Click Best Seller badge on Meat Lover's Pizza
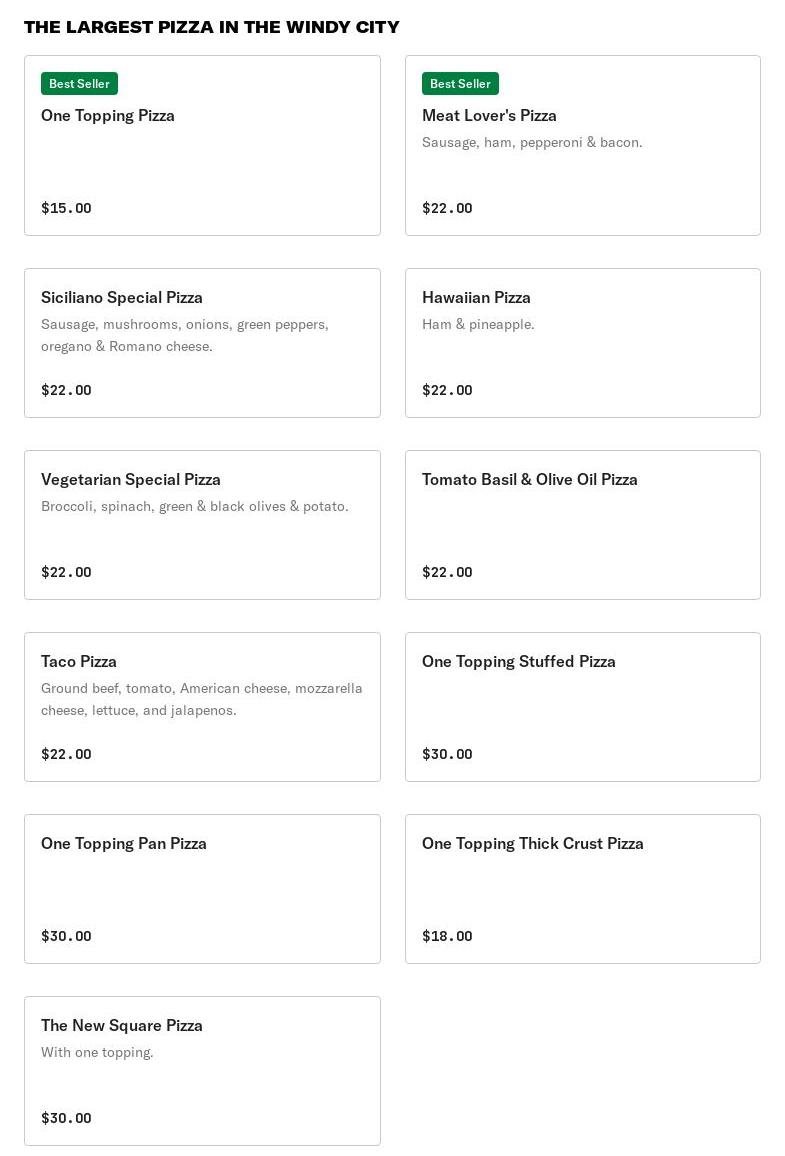785x1156 pixels. (460, 84)
